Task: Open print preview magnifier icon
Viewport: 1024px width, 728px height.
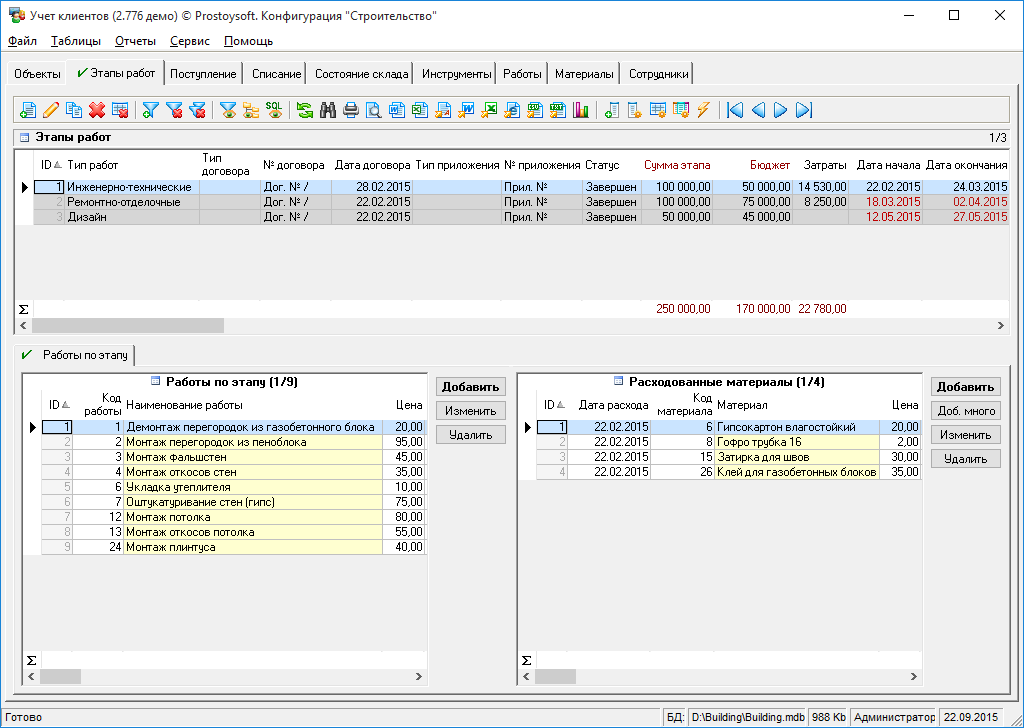Action: tap(374, 110)
